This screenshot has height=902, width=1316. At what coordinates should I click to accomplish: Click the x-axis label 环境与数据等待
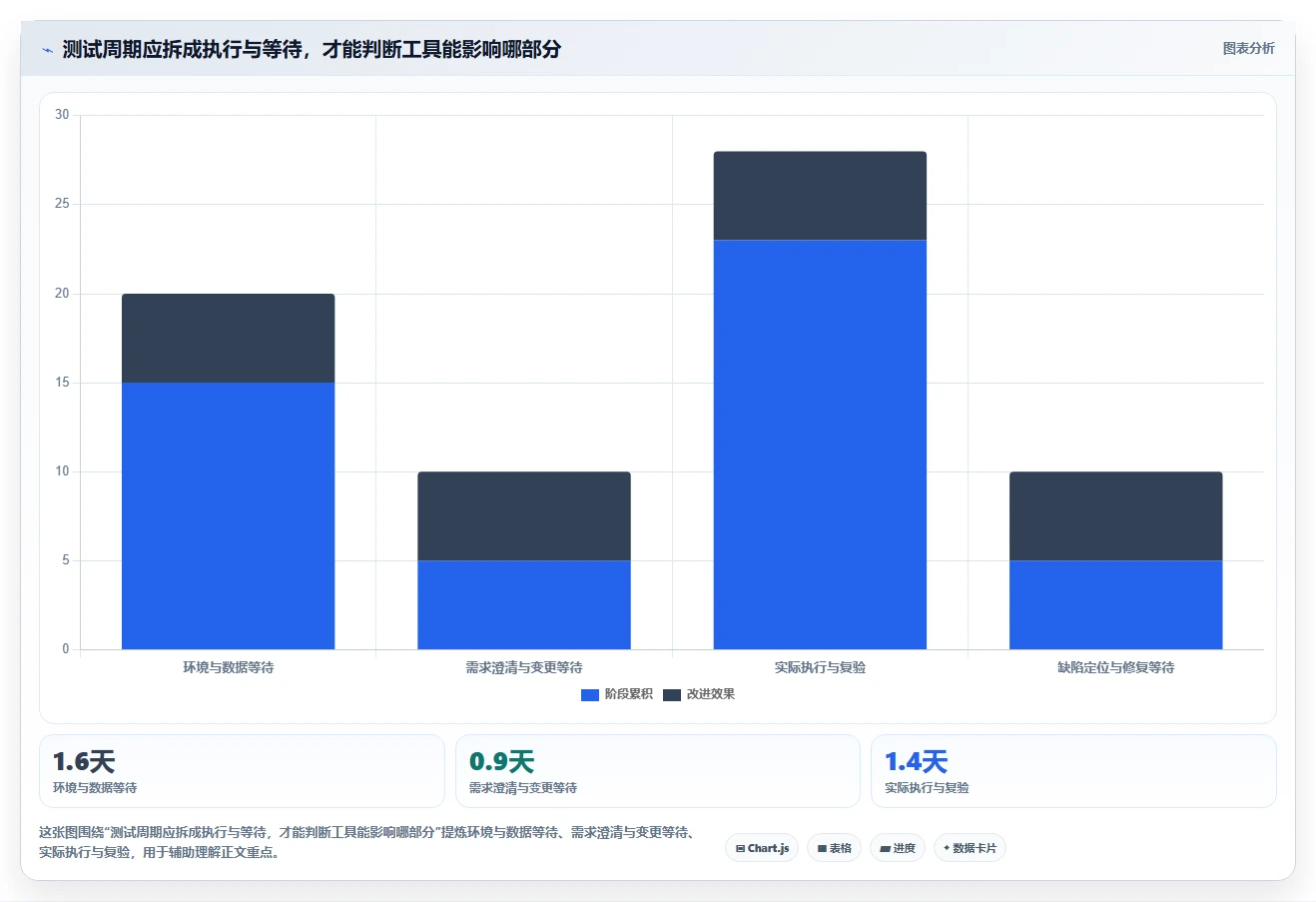(228, 667)
